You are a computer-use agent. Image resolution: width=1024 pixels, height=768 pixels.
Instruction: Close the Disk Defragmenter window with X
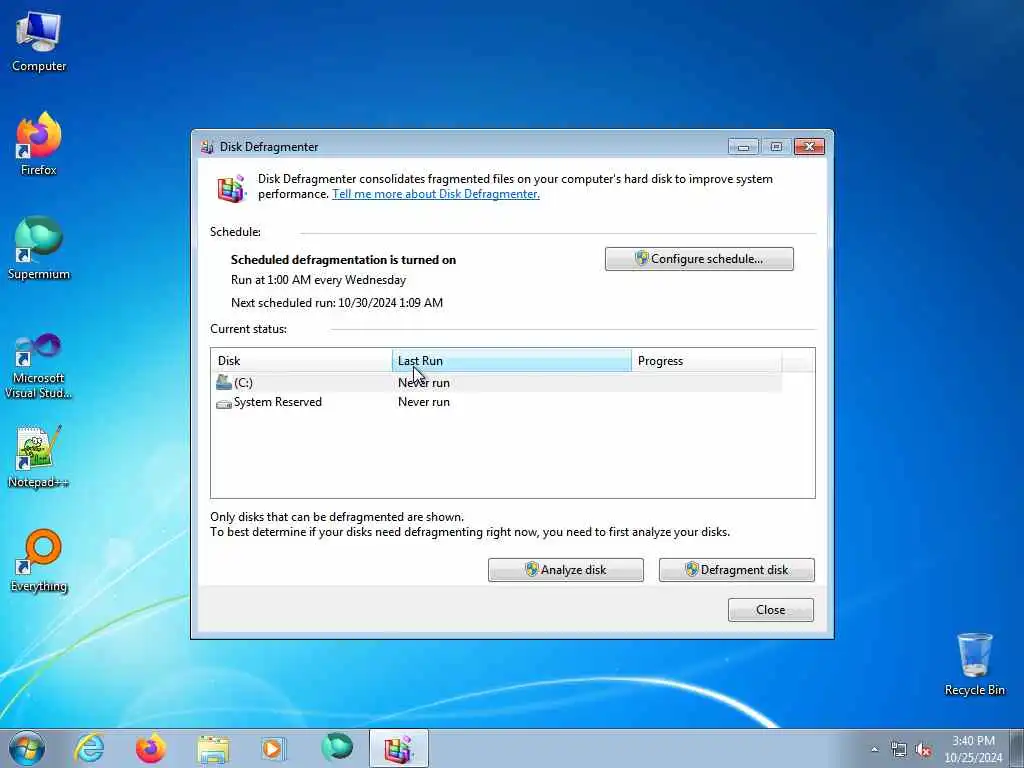(809, 147)
